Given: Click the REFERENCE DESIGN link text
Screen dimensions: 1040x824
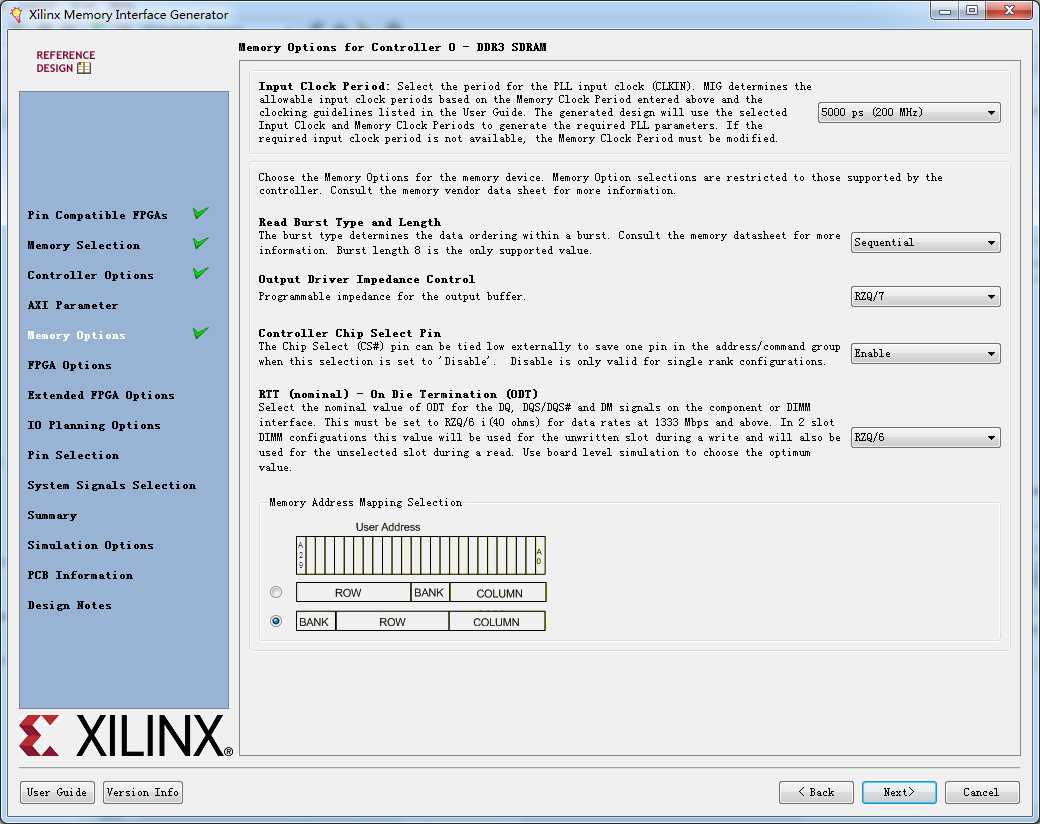Looking at the screenshot, I should coord(65,61).
